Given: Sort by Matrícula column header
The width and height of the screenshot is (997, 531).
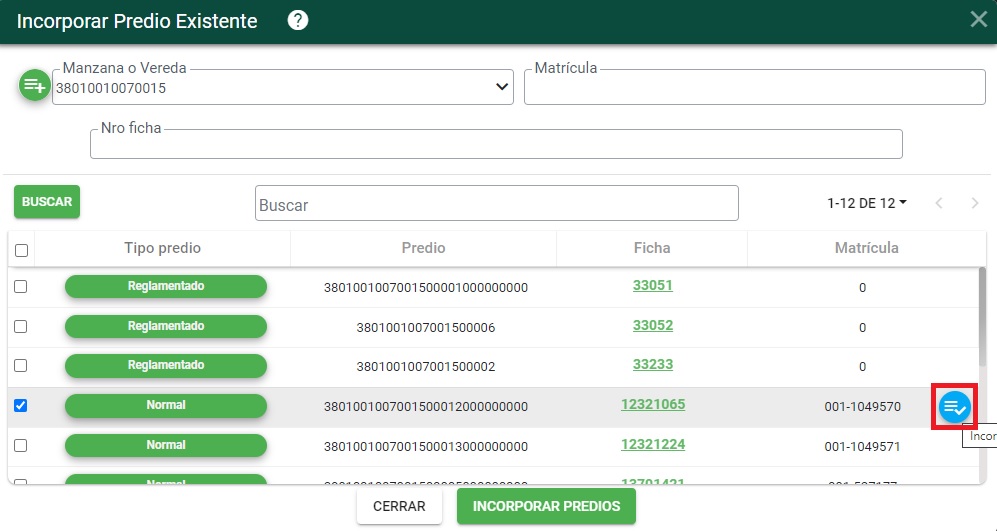Looking at the screenshot, I should click(867, 248).
